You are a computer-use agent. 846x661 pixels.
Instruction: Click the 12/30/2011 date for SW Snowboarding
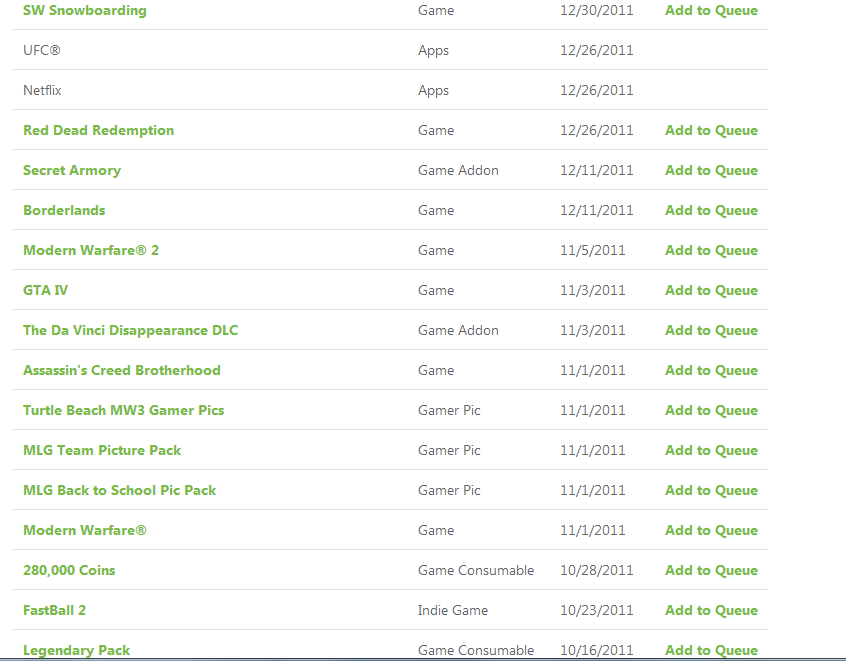(x=596, y=11)
